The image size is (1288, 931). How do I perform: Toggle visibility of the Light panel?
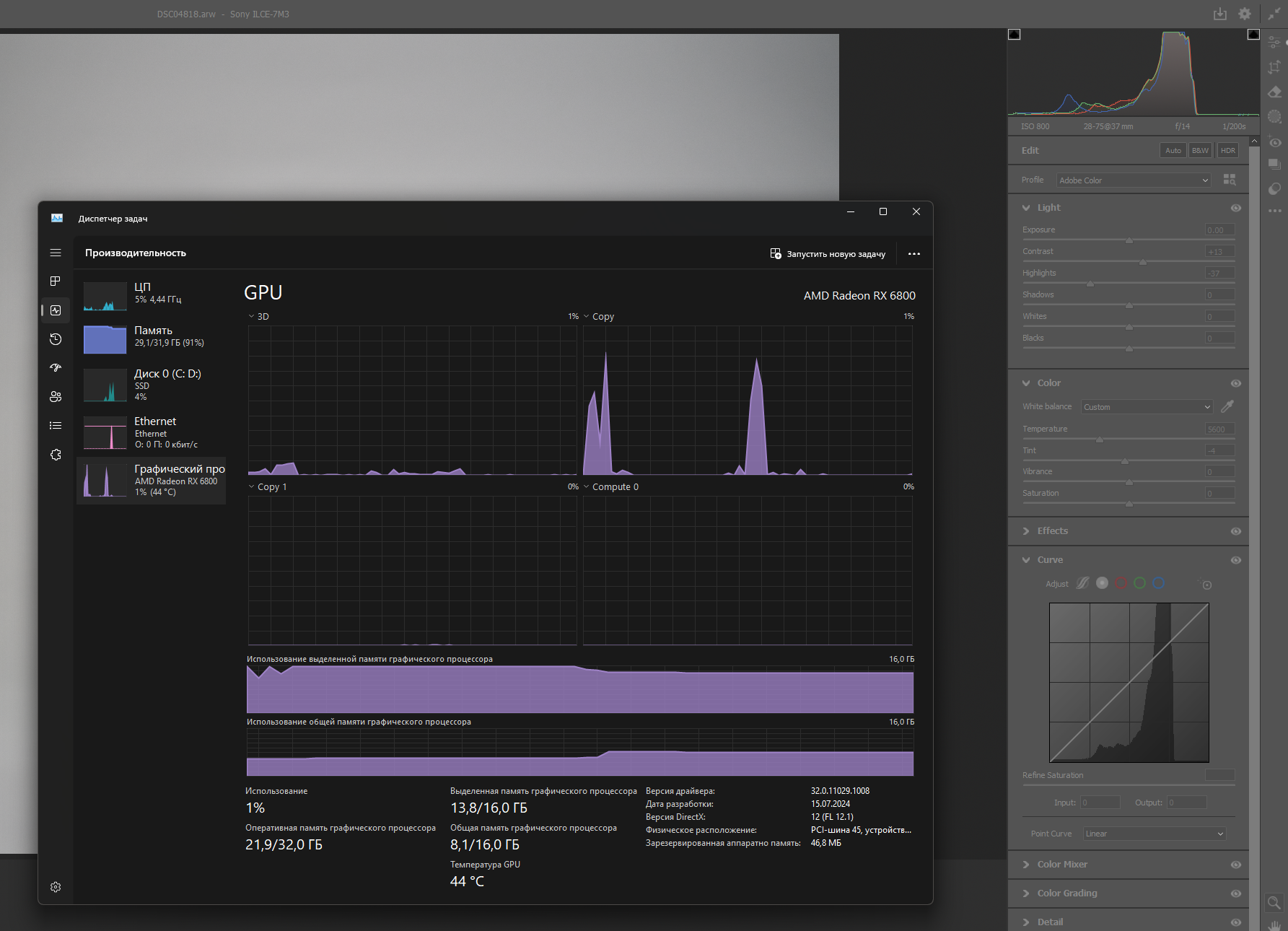point(1235,208)
